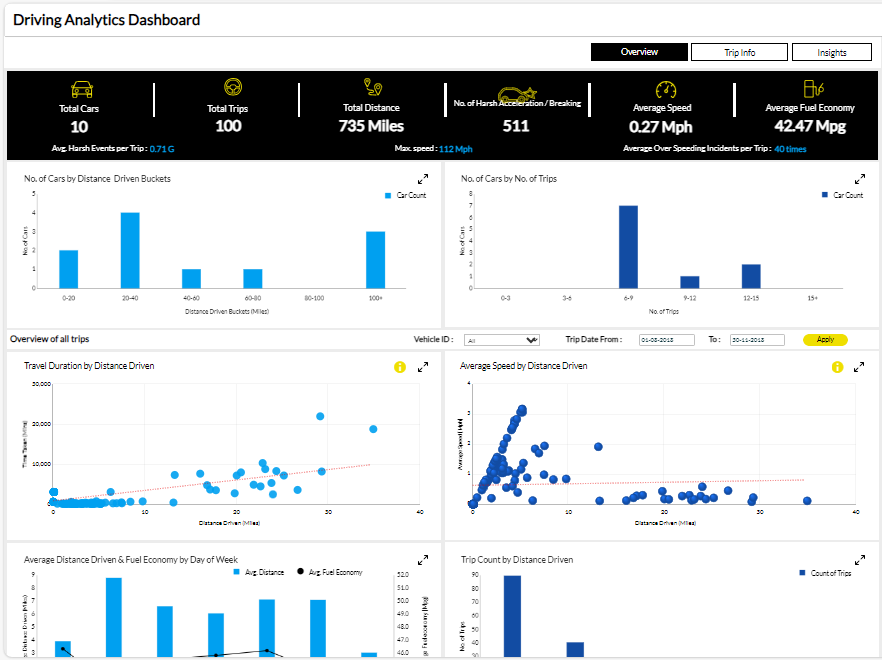This screenshot has height=660, width=882.
Task: Expand the Average Speed by Distance Driven chart
Action: [x=859, y=367]
